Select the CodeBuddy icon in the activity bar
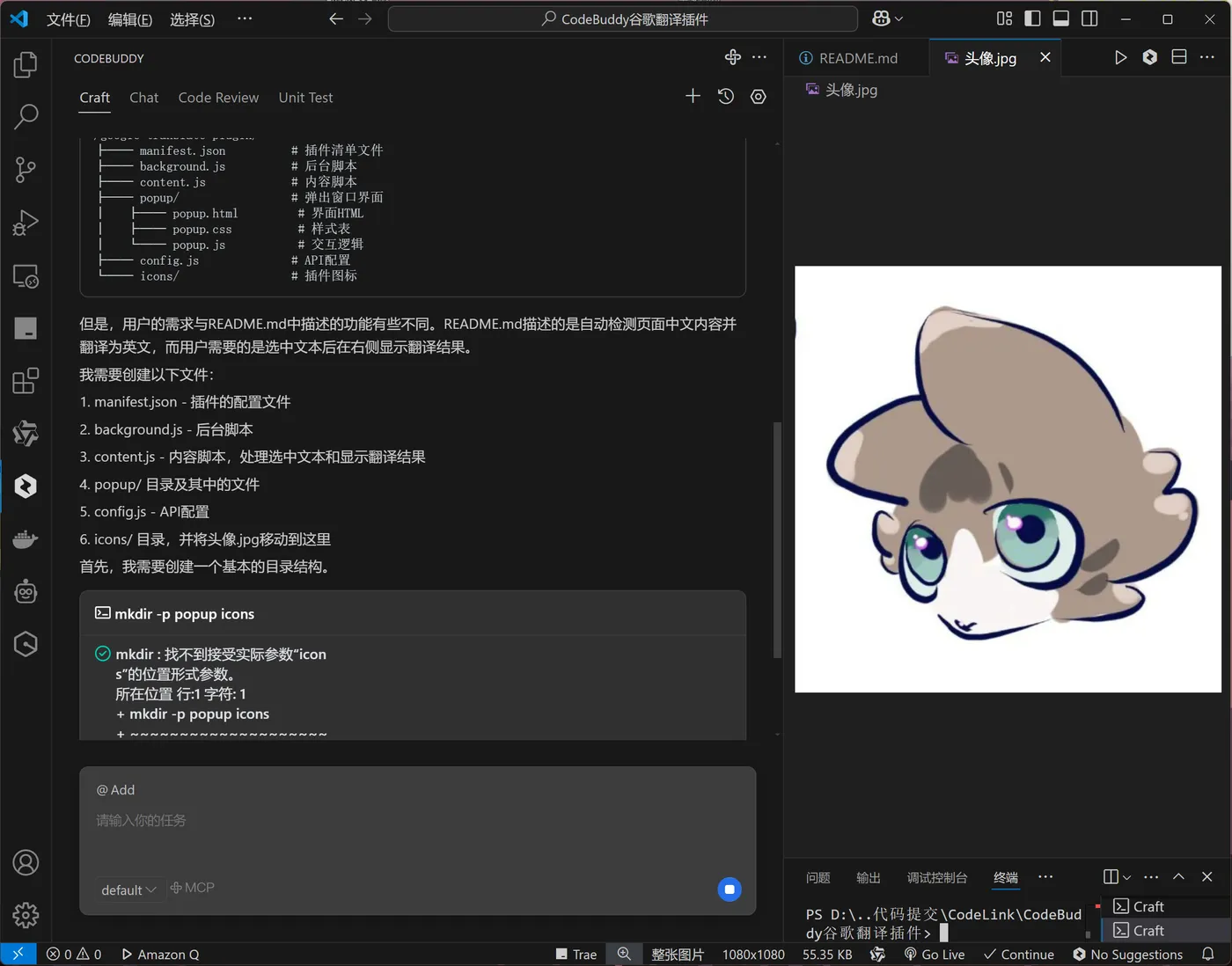Image resolution: width=1232 pixels, height=966 pixels. point(26,486)
